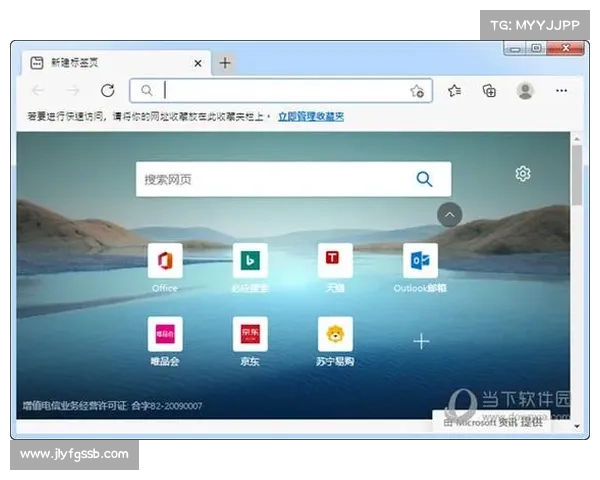Click the 立即管理收藏夹 link

pyautogui.click(x=311, y=116)
